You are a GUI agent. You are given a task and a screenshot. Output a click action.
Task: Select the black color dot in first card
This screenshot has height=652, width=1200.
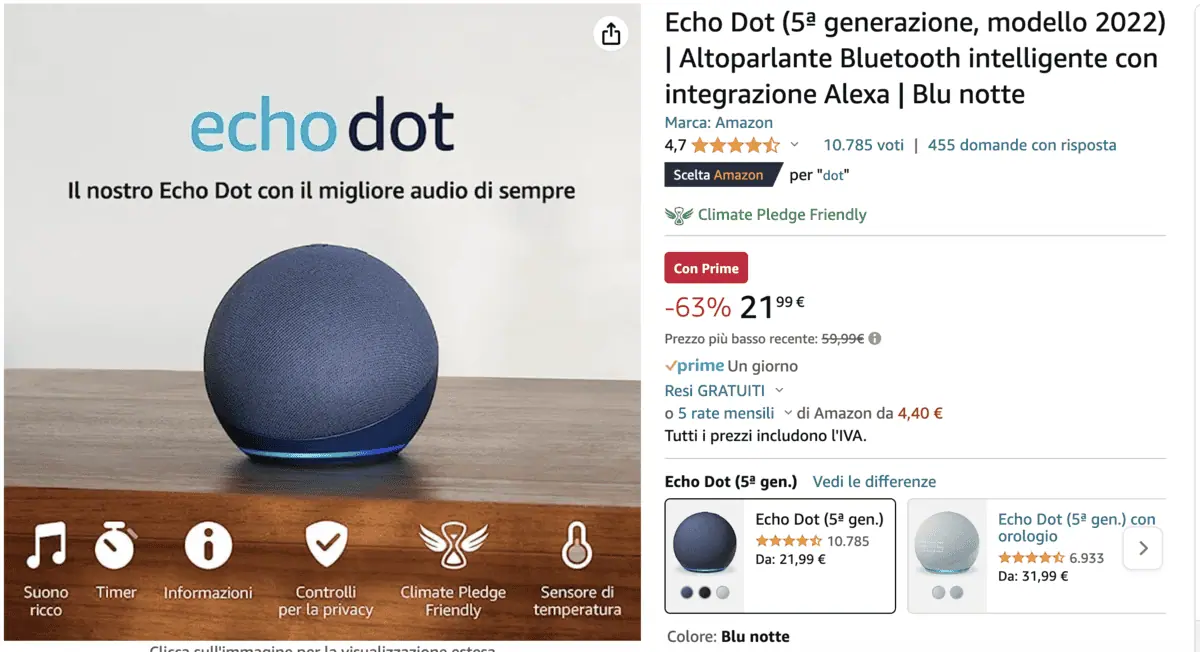pos(705,592)
